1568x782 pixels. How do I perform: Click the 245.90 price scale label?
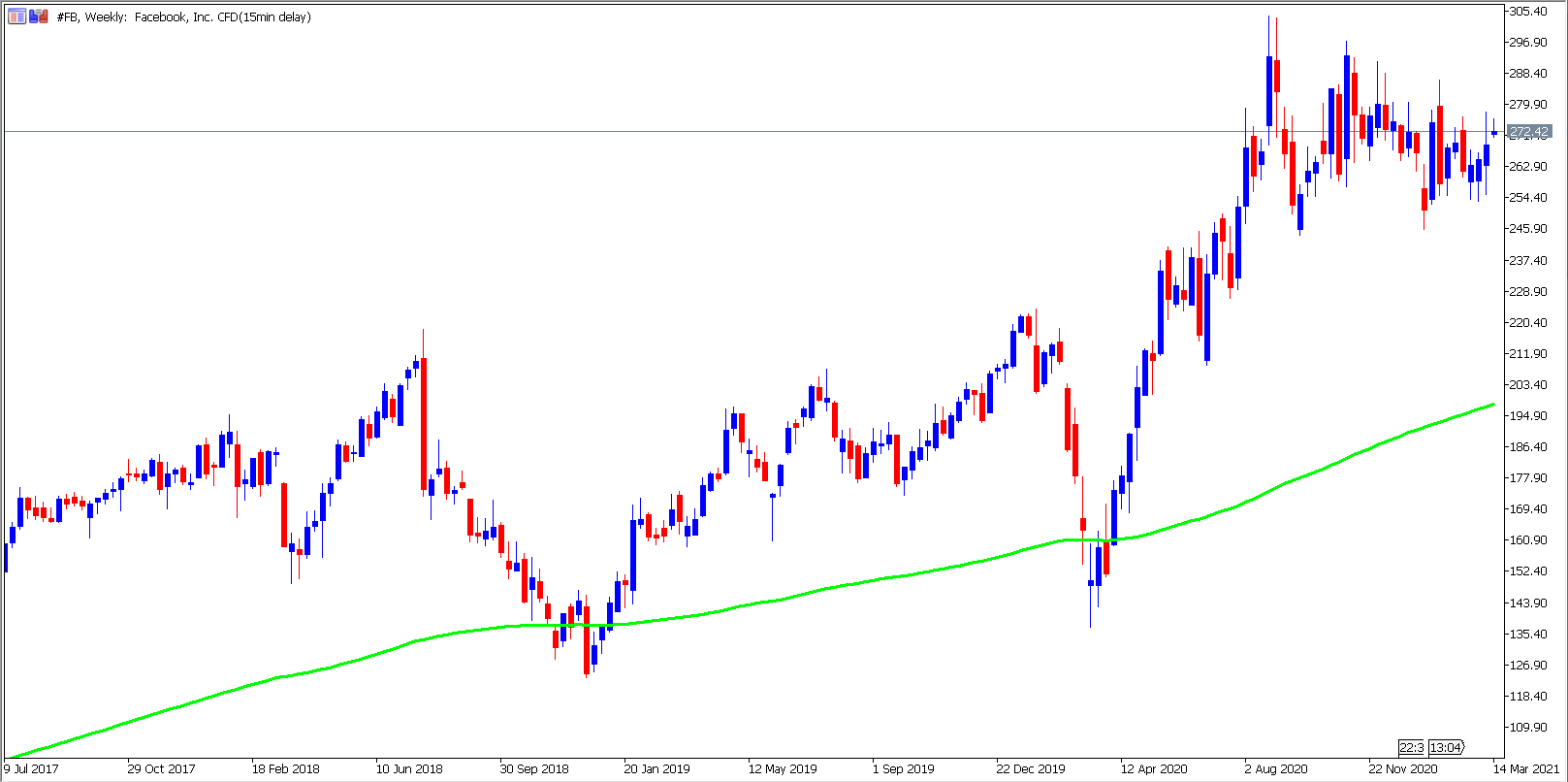1528,228
